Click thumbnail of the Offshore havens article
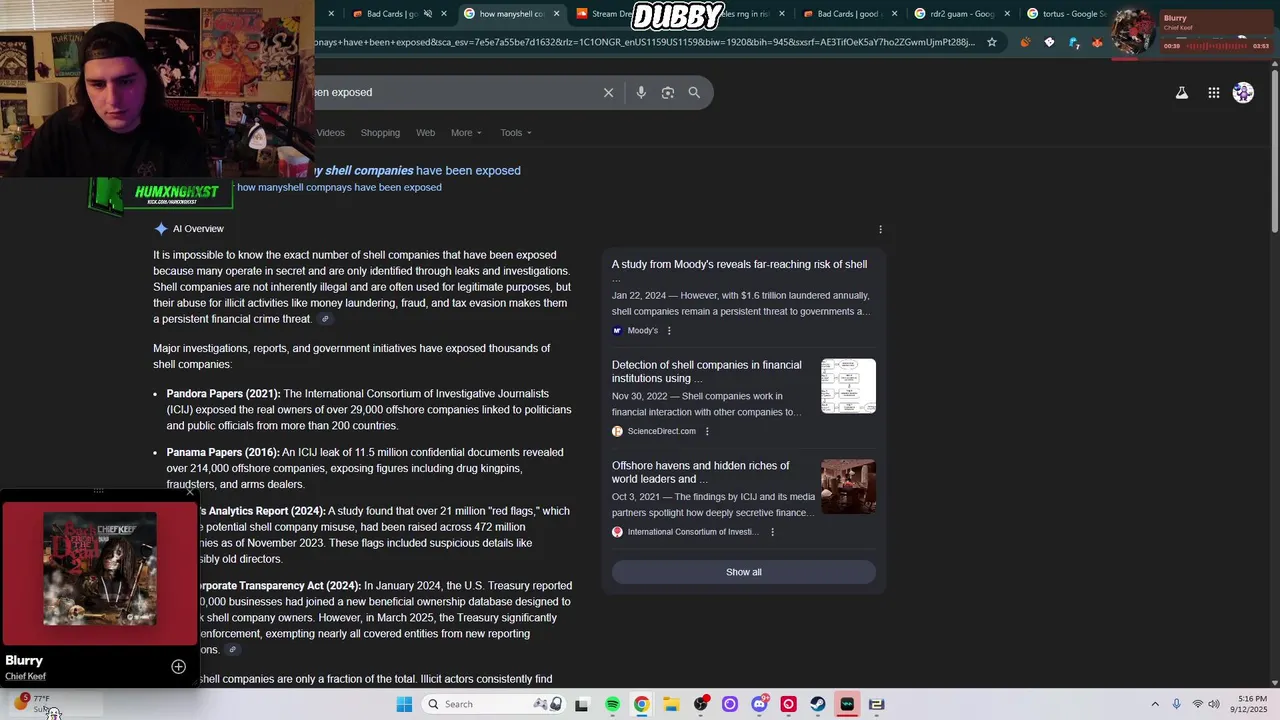 coord(848,486)
